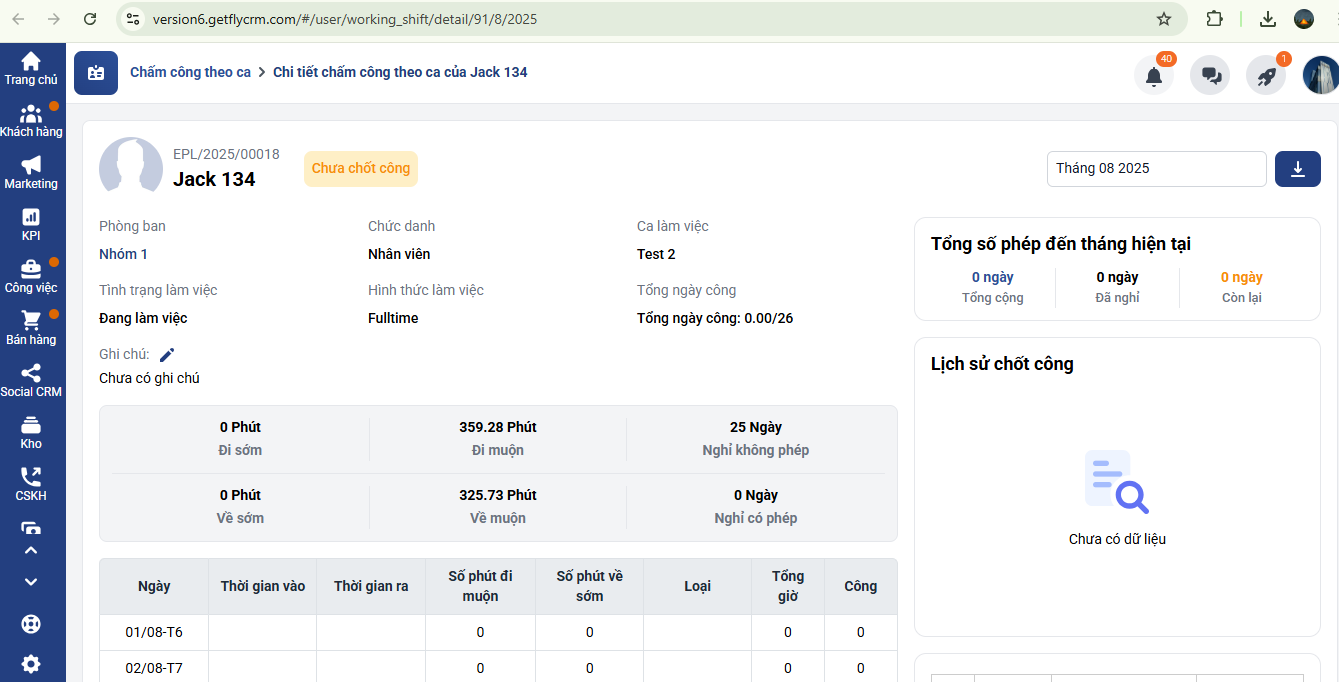Open settings gear in sidebar
The image size is (1339, 682).
point(31,663)
